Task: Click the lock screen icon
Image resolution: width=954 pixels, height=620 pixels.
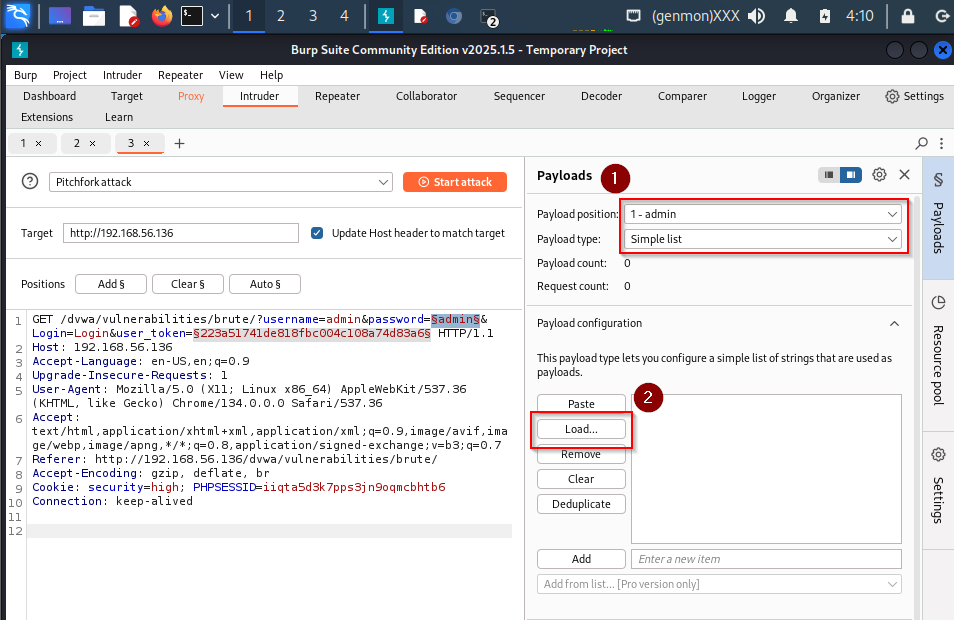Action: [908, 16]
